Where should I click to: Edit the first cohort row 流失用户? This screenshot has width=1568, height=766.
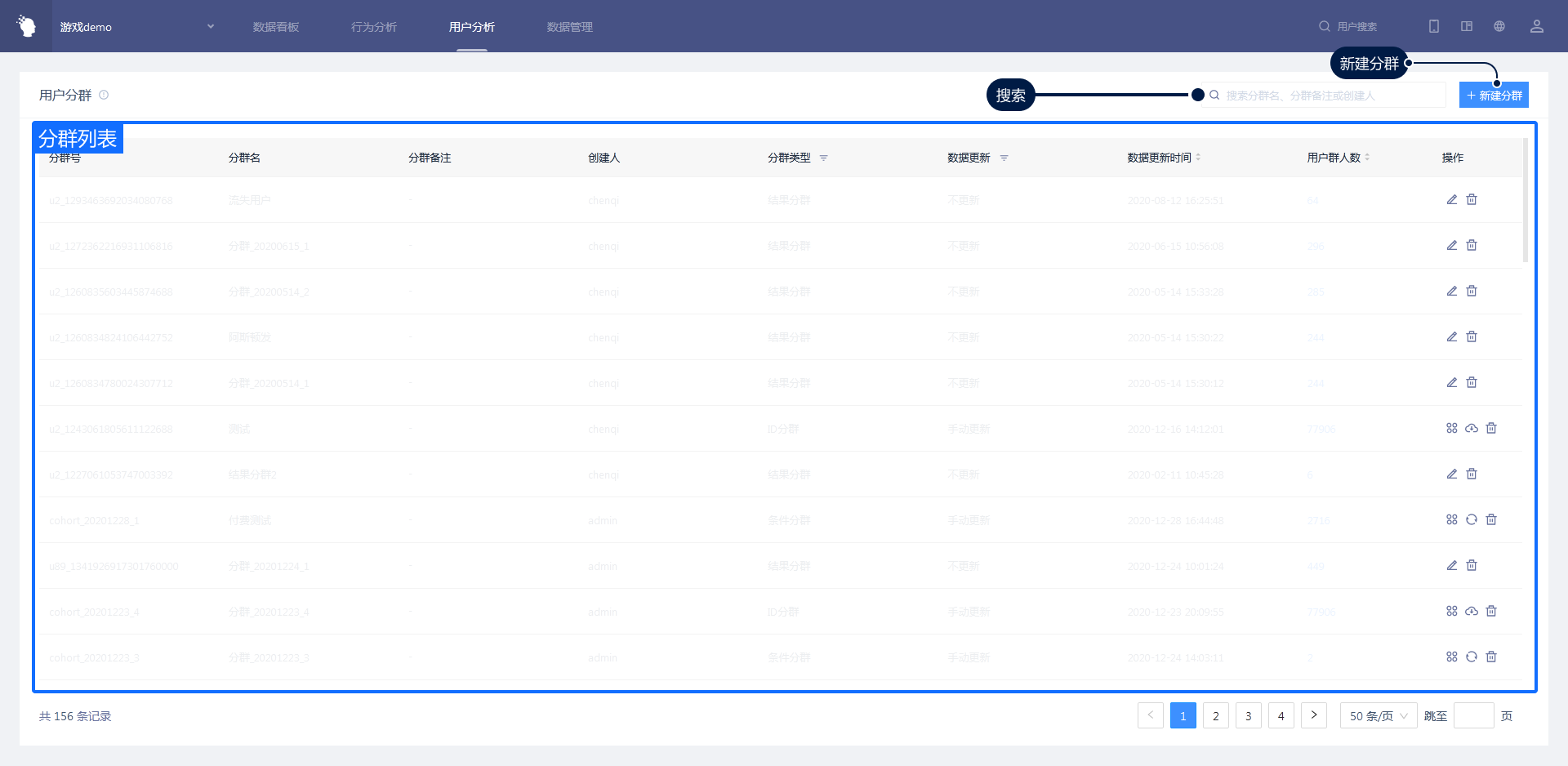tap(1451, 200)
